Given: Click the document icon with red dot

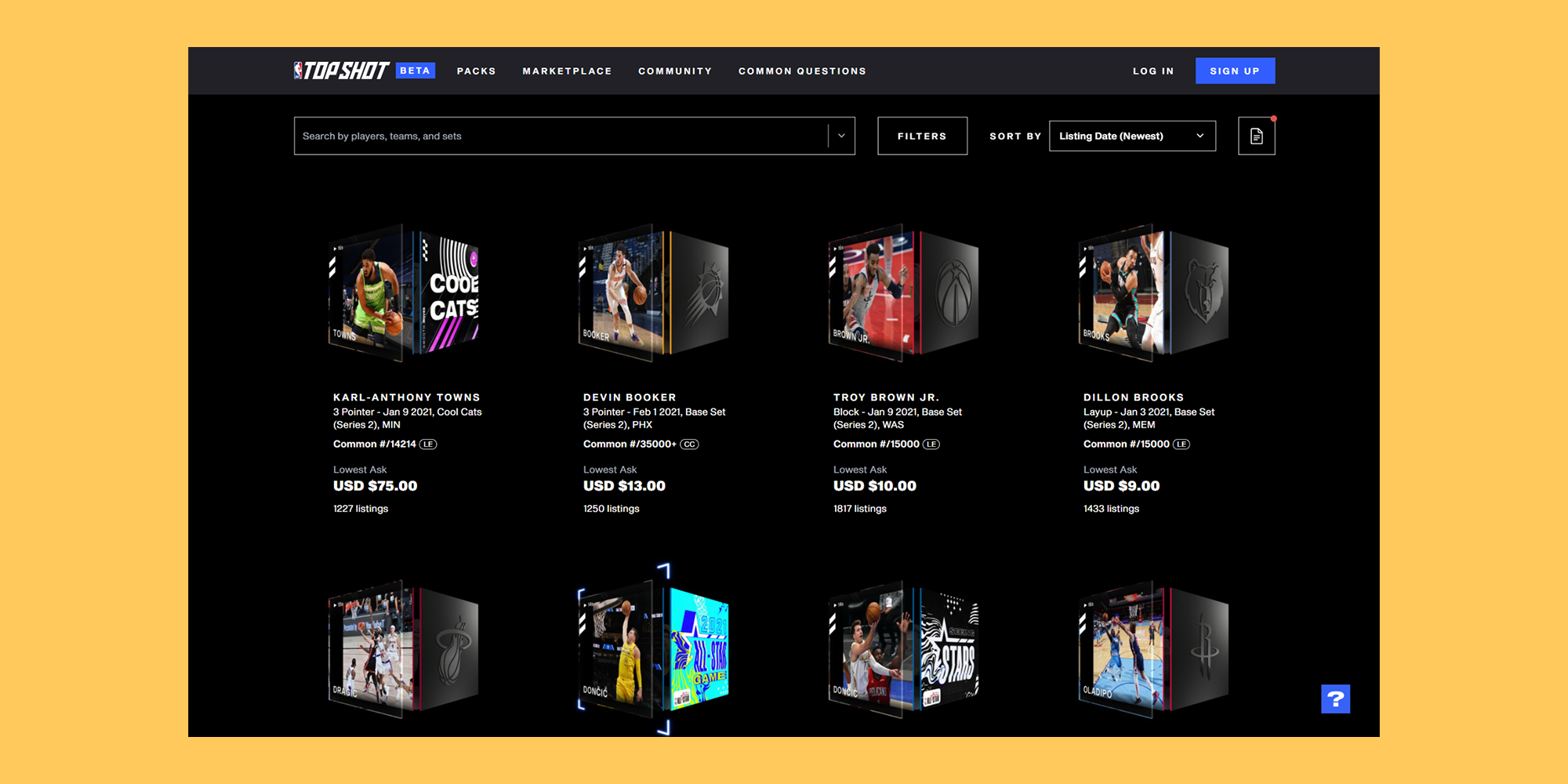Looking at the screenshot, I should coord(1257,136).
